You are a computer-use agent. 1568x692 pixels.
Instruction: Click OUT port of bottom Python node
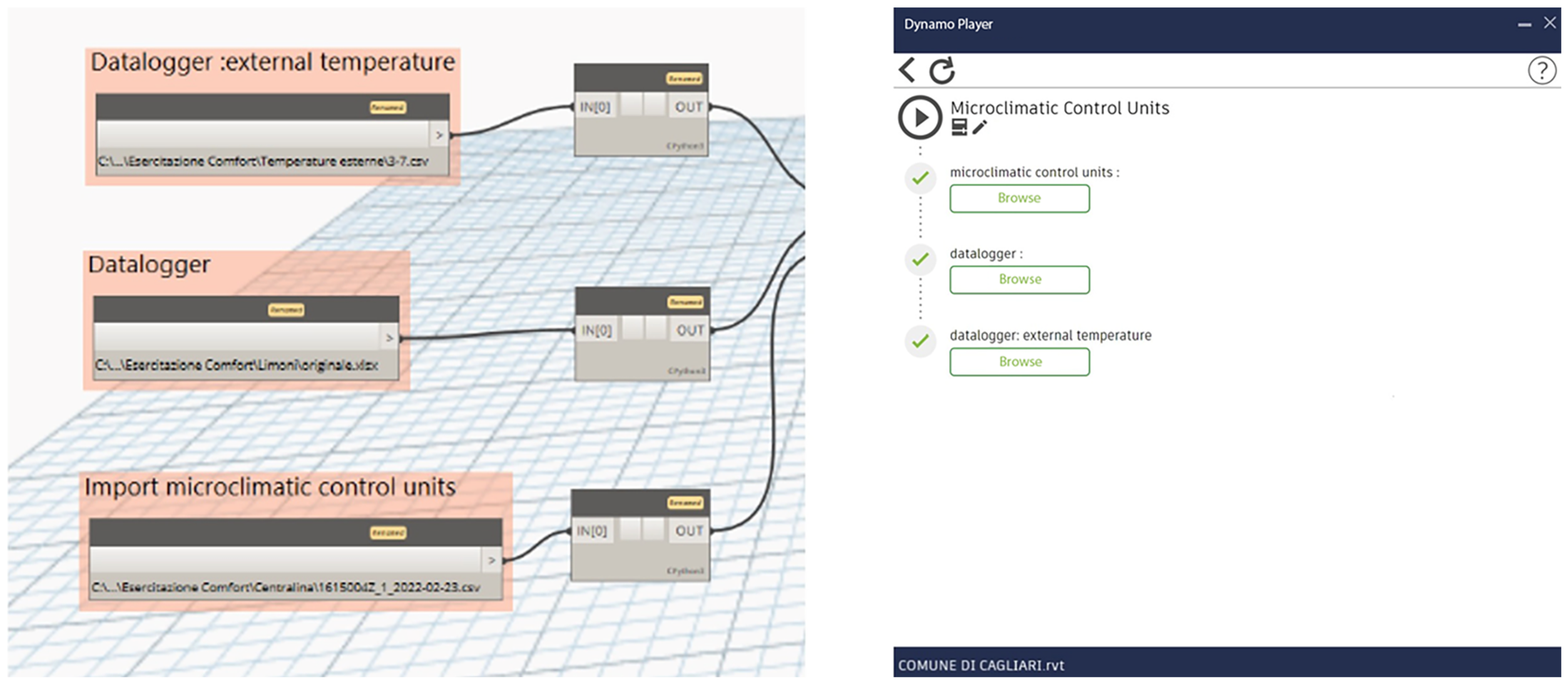[689, 531]
